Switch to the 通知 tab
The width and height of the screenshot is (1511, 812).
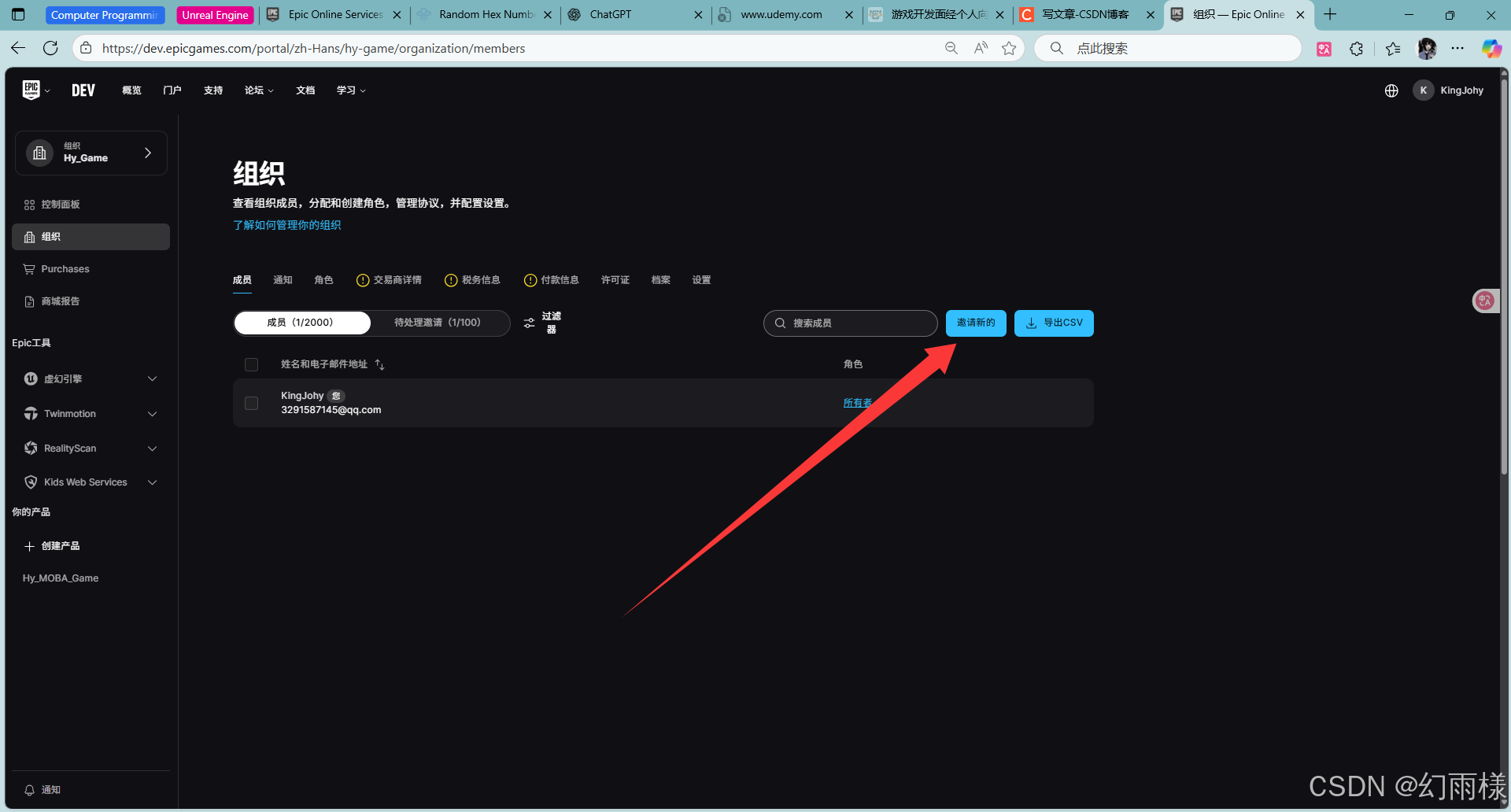283,280
